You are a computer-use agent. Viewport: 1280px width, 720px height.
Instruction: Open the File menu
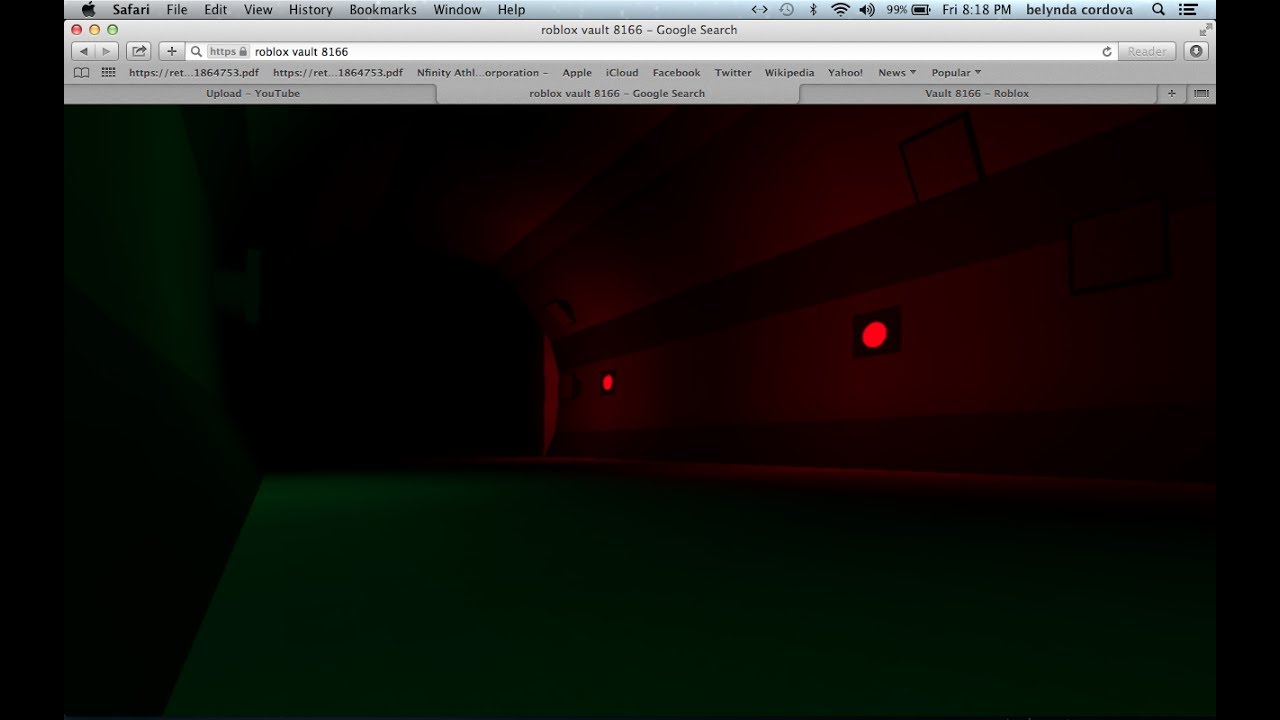click(177, 9)
